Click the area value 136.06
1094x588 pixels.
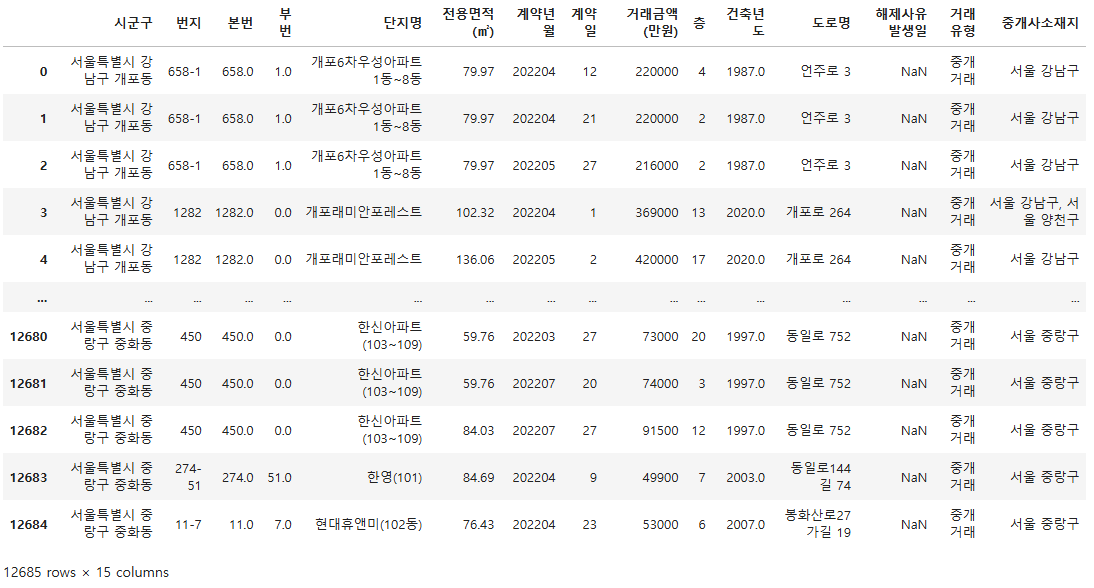[475, 259]
